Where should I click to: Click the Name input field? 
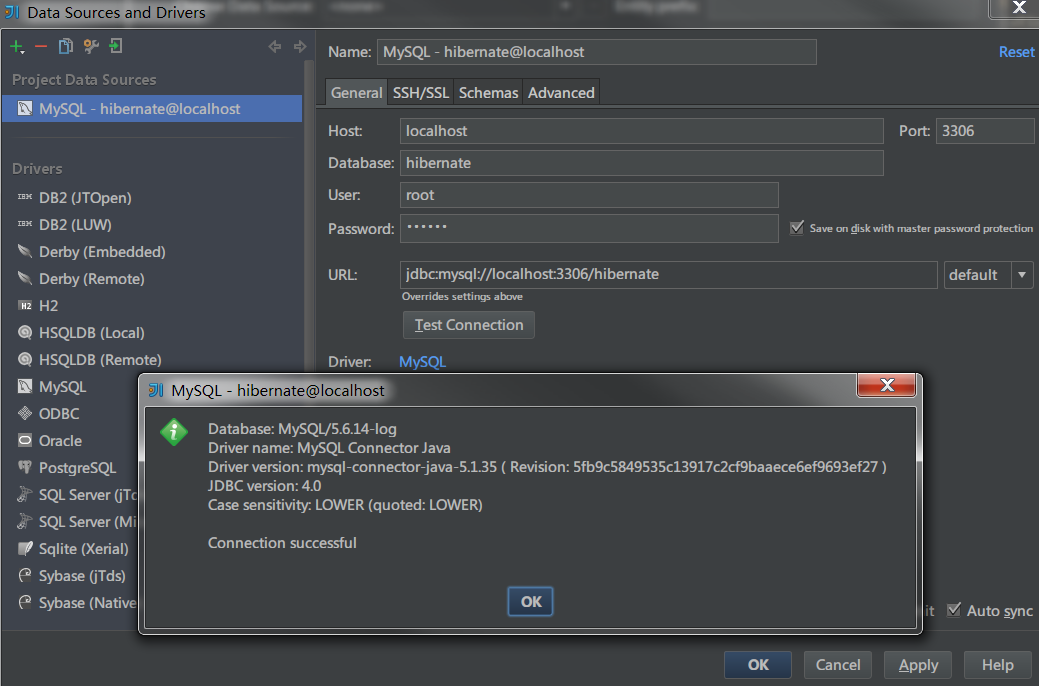[x=596, y=52]
